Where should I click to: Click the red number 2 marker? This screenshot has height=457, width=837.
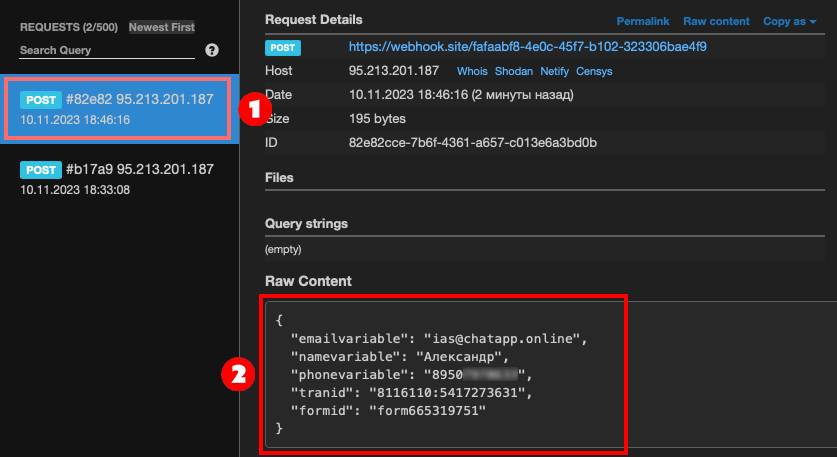(237, 375)
